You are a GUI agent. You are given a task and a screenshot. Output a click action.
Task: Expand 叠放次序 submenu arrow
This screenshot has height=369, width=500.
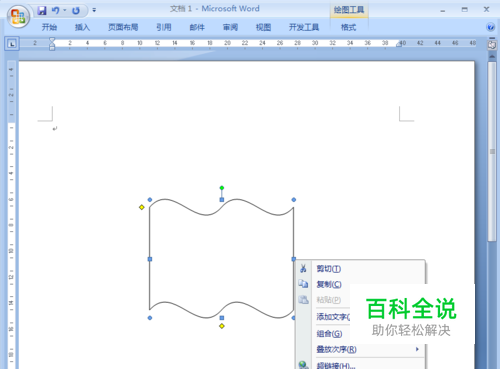pyautogui.click(x=417, y=349)
